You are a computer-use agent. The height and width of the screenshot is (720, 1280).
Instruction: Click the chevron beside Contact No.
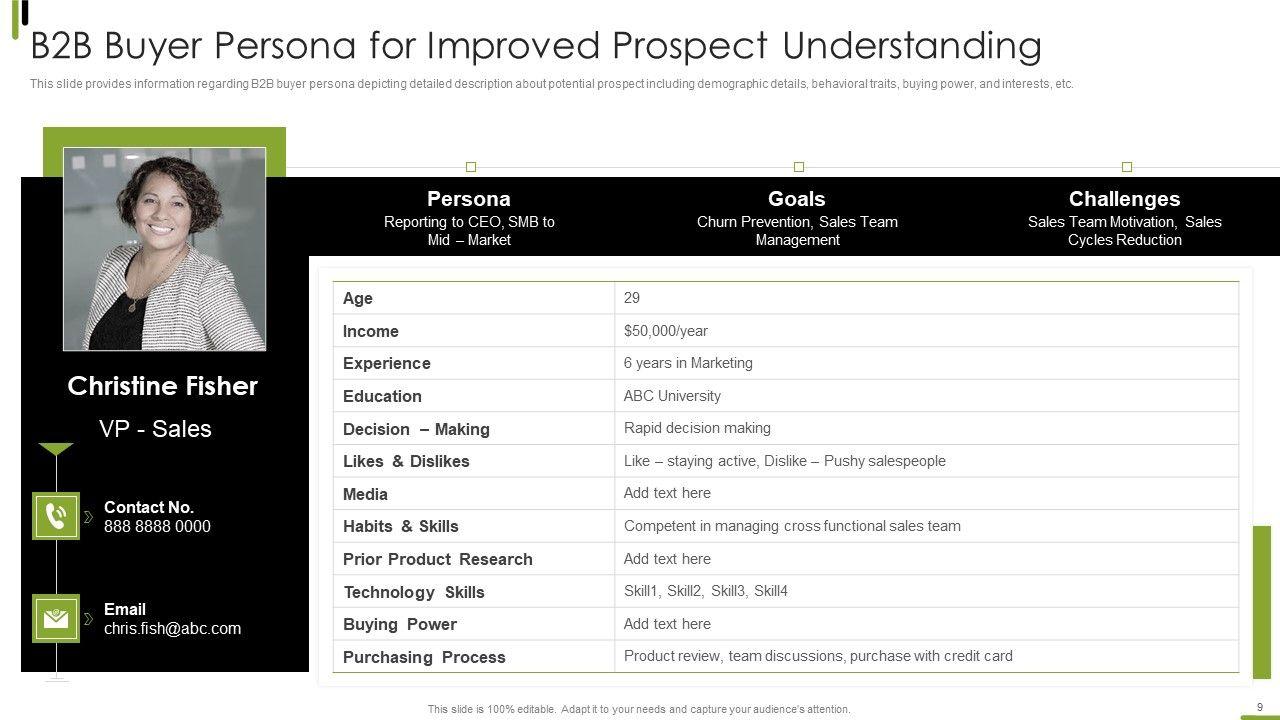[89, 517]
